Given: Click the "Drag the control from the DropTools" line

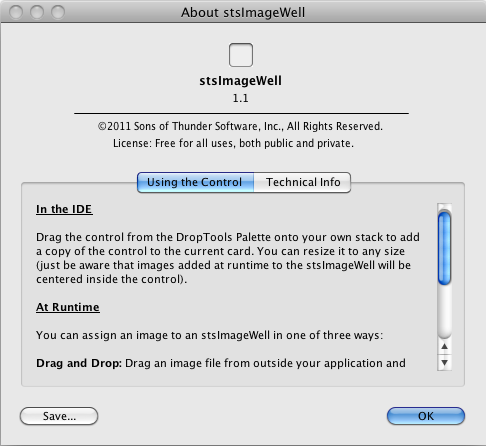Looking at the screenshot, I should pos(228,237).
